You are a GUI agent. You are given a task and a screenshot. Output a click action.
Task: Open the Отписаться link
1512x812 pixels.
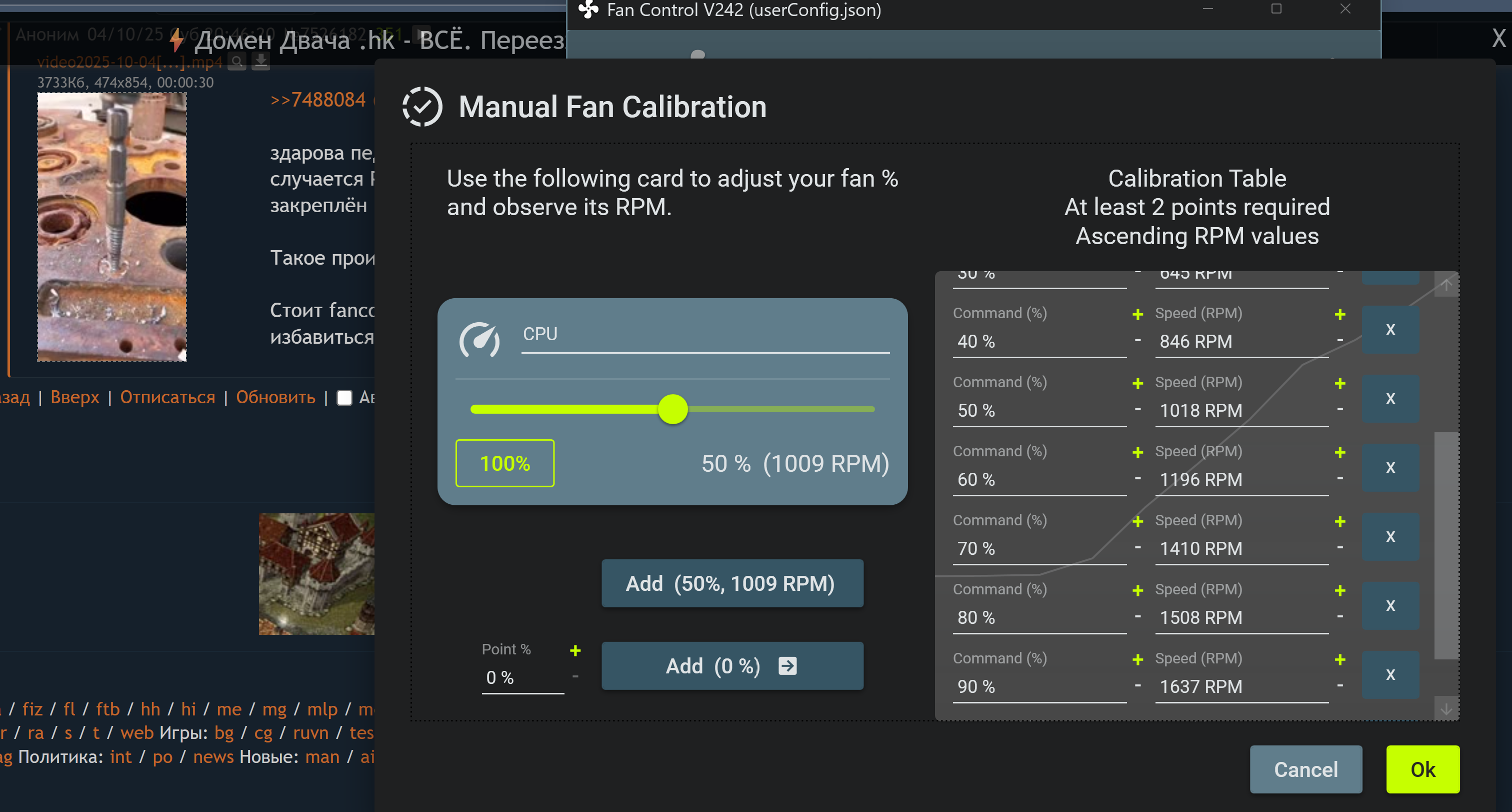tap(167, 397)
